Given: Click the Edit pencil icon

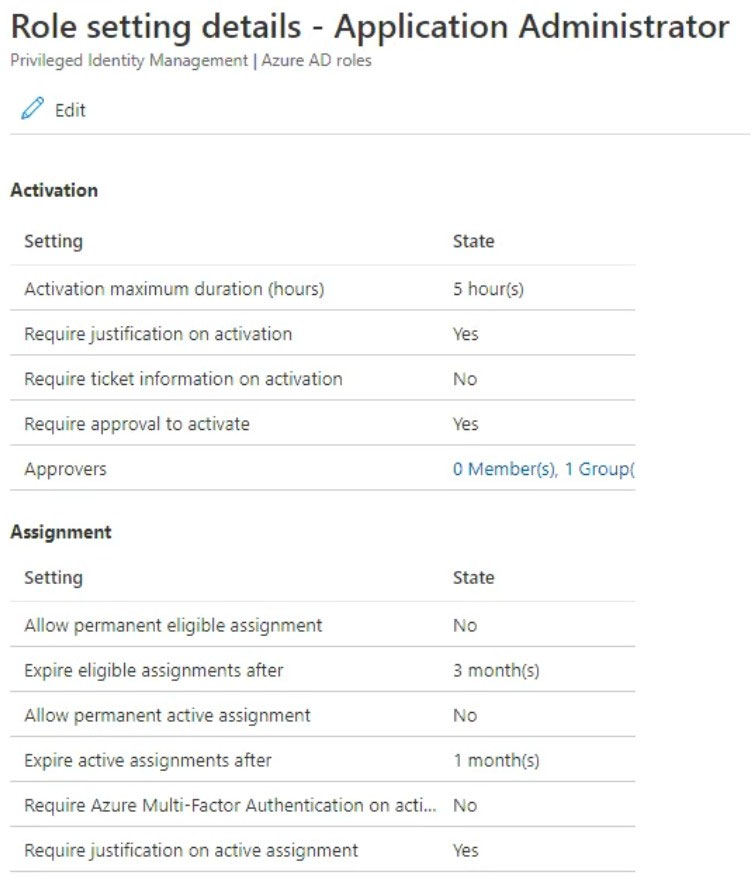Looking at the screenshot, I should point(32,109).
